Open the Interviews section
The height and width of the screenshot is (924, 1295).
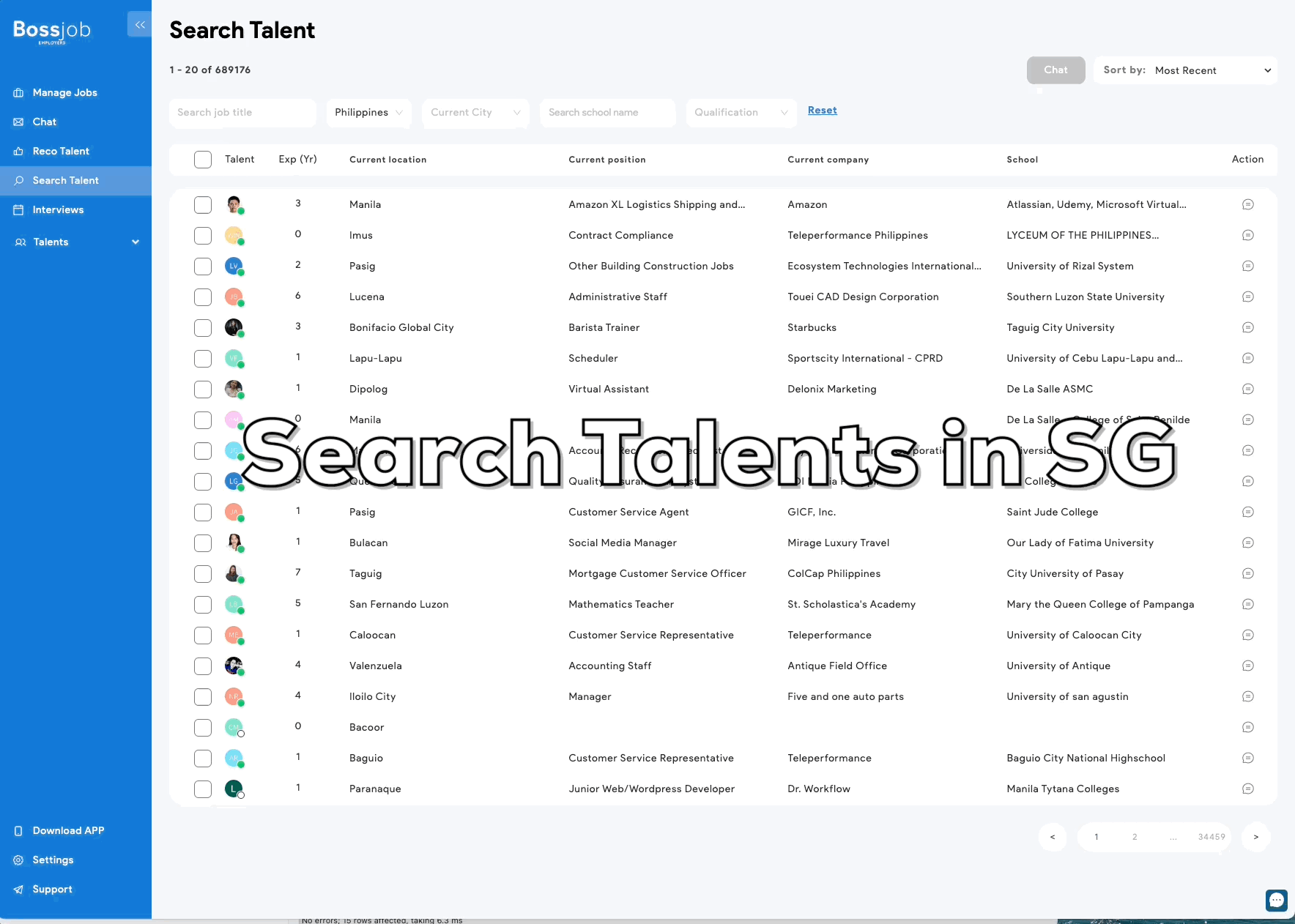coord(58,210)
